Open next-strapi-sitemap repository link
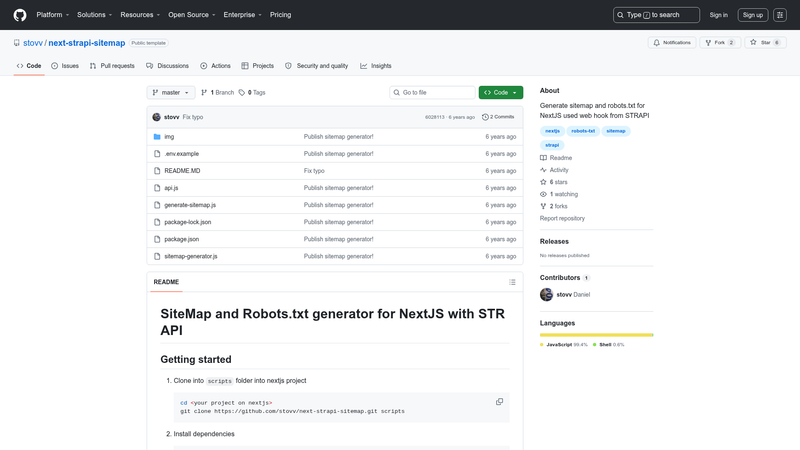Screen dimensions: 800x450 (87, 43)
